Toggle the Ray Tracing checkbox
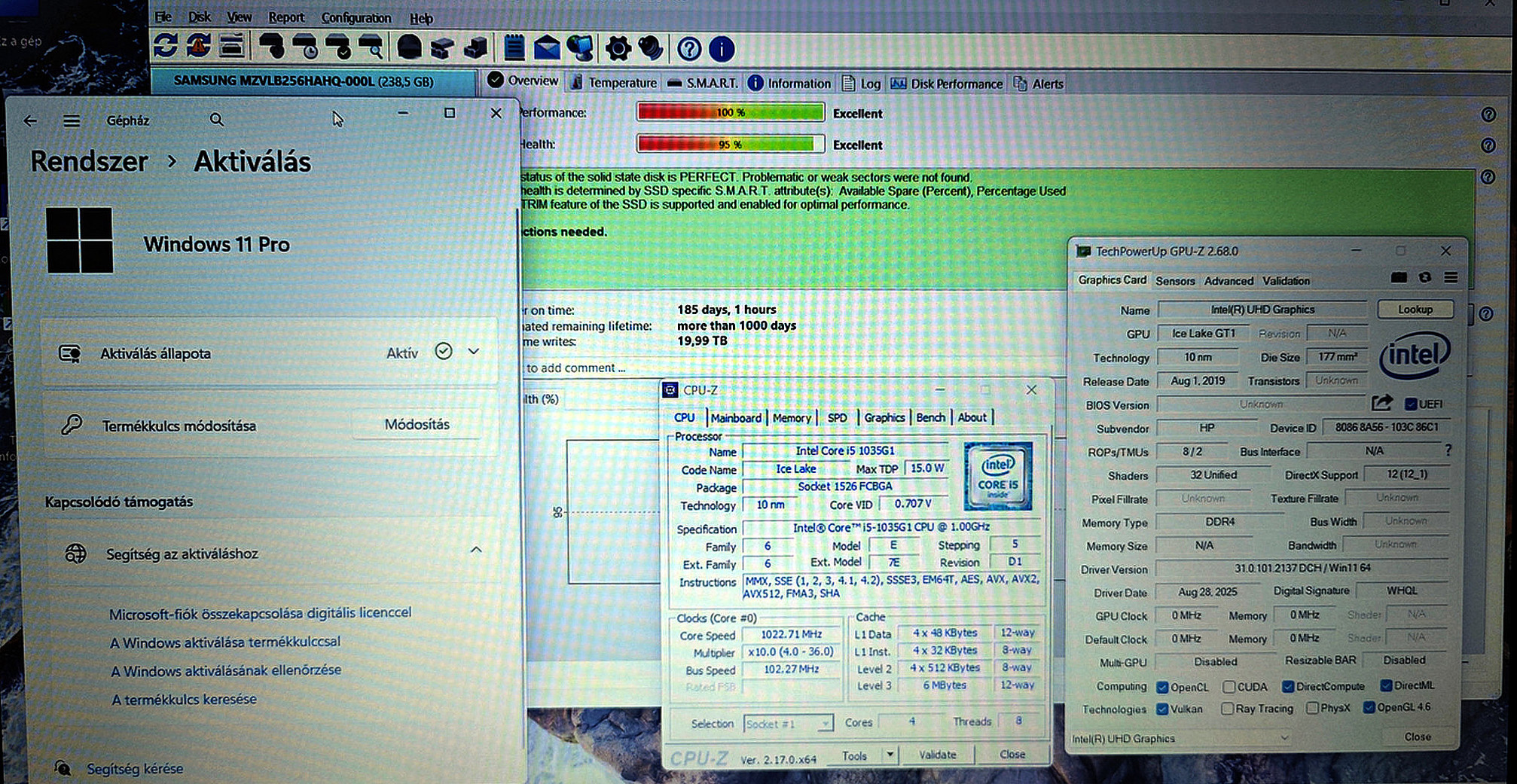The width and height of the screenshot is (1517, 784). click(1227, 709)
